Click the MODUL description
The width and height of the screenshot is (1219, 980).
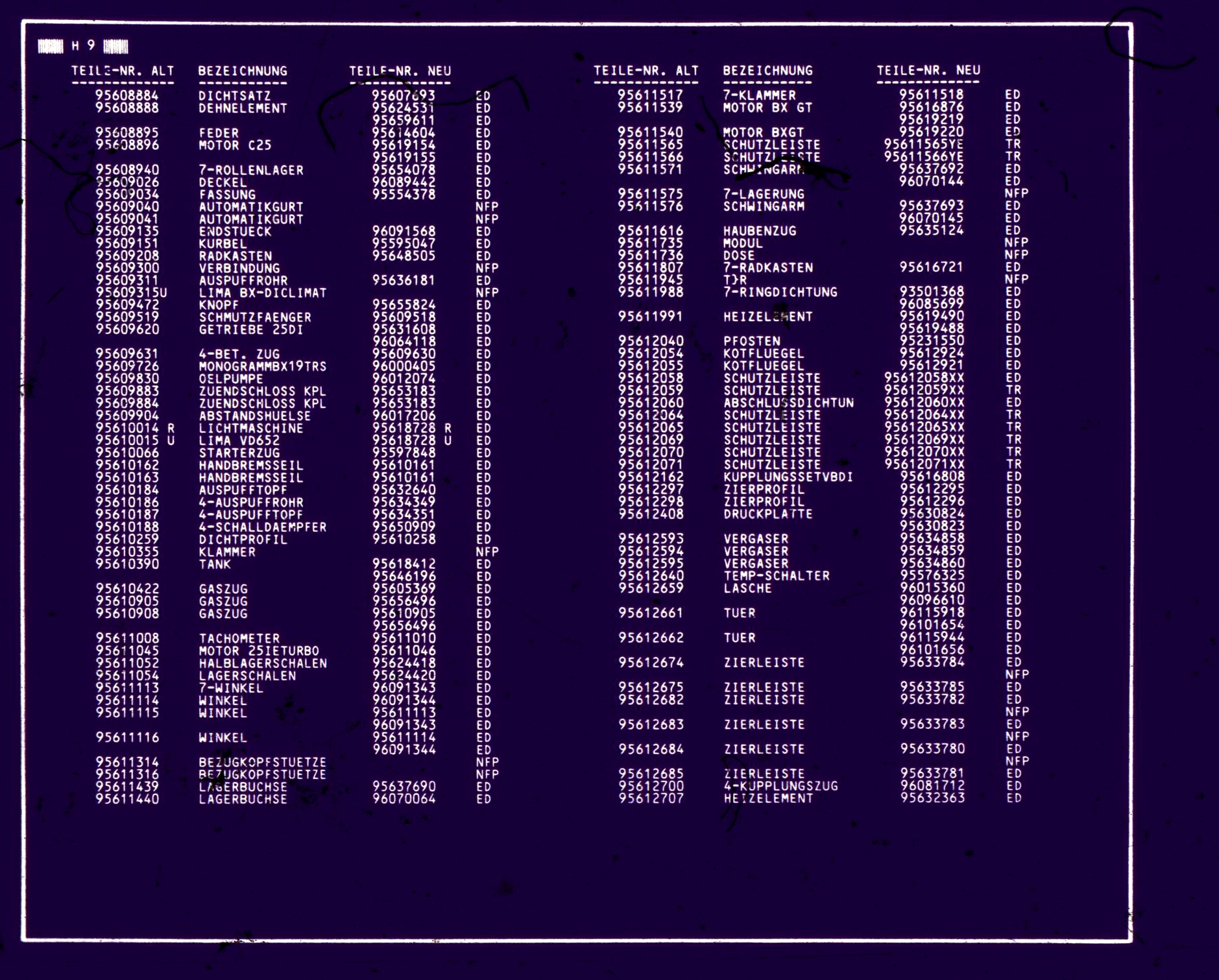[x=743, y=243]
